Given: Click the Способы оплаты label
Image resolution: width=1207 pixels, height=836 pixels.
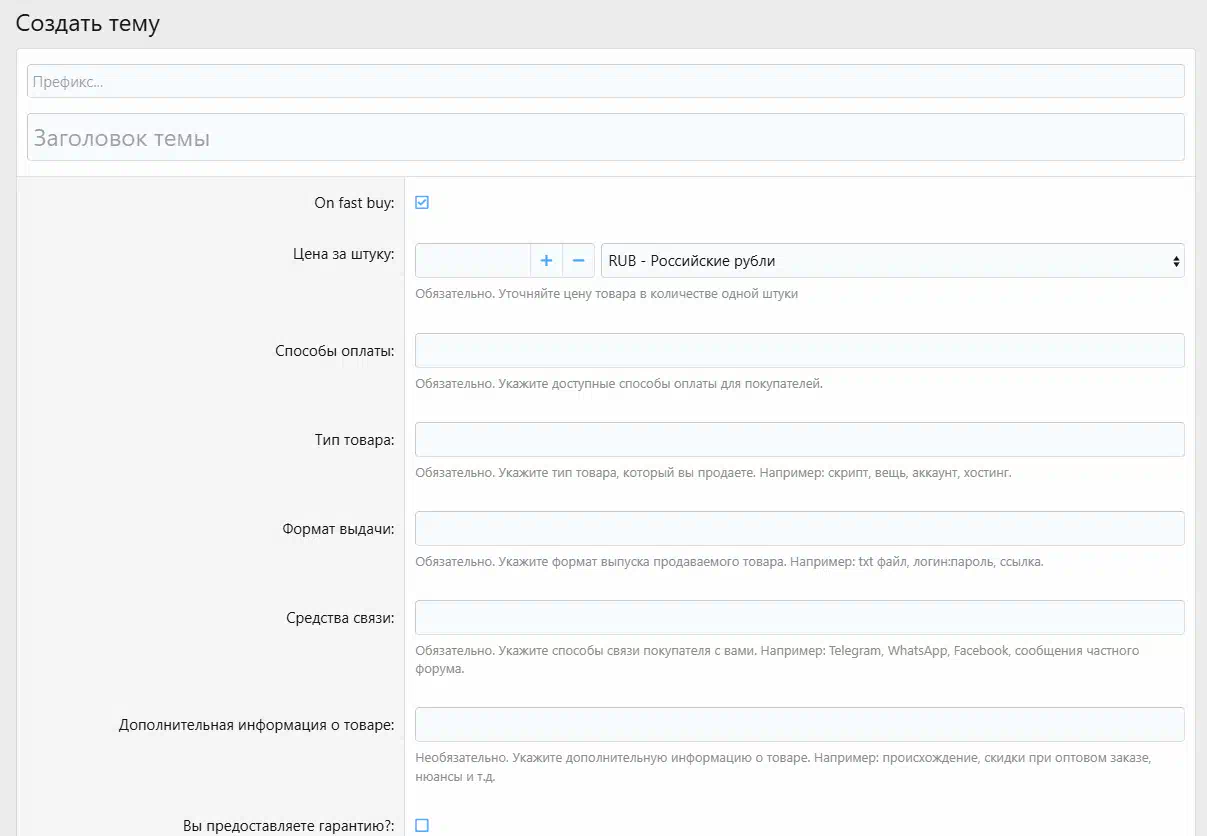Looking at the screenshot, I should coord(334,351).
